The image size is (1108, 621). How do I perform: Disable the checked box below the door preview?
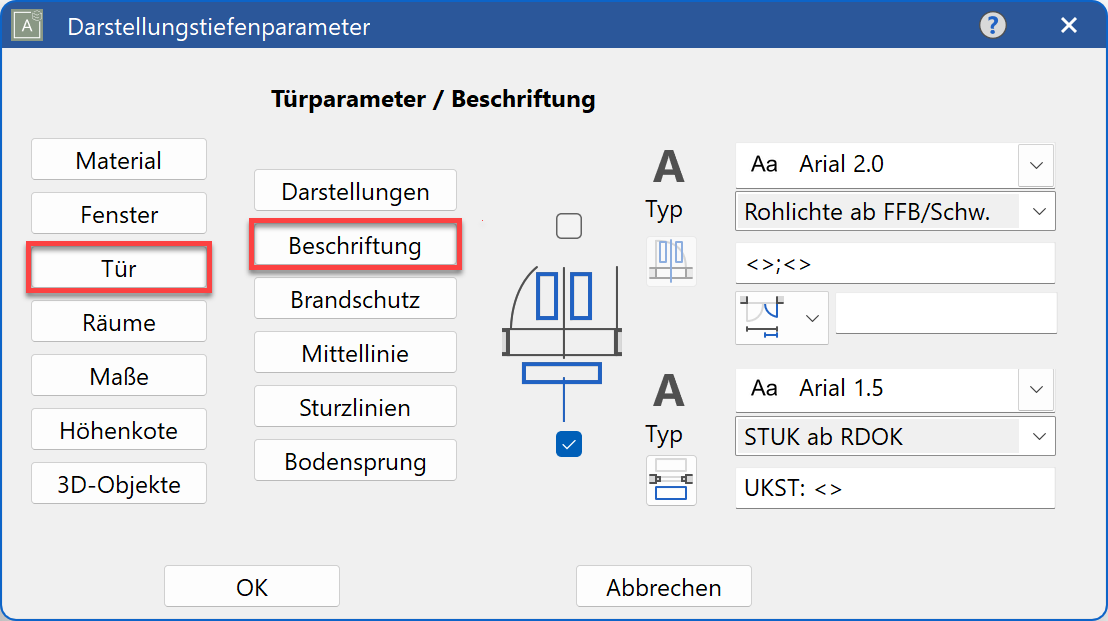tap(569, 444)
